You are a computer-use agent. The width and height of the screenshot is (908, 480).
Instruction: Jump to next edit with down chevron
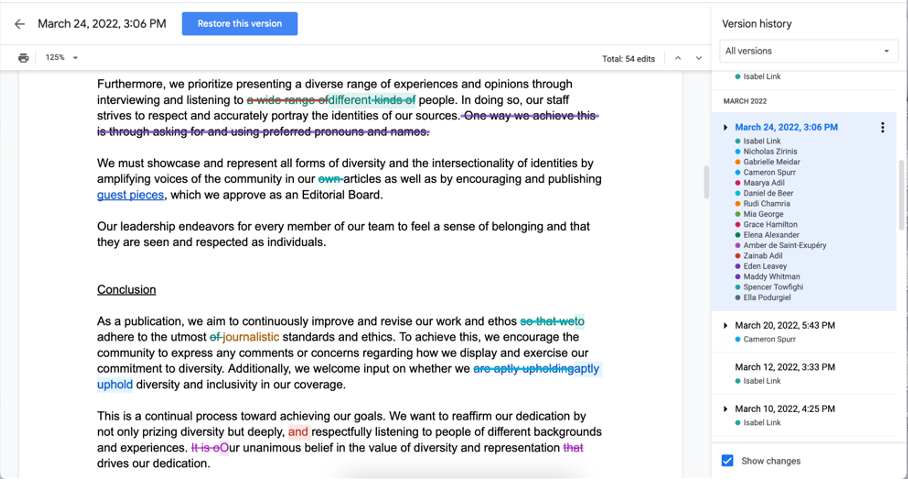[x=698, y=58]
